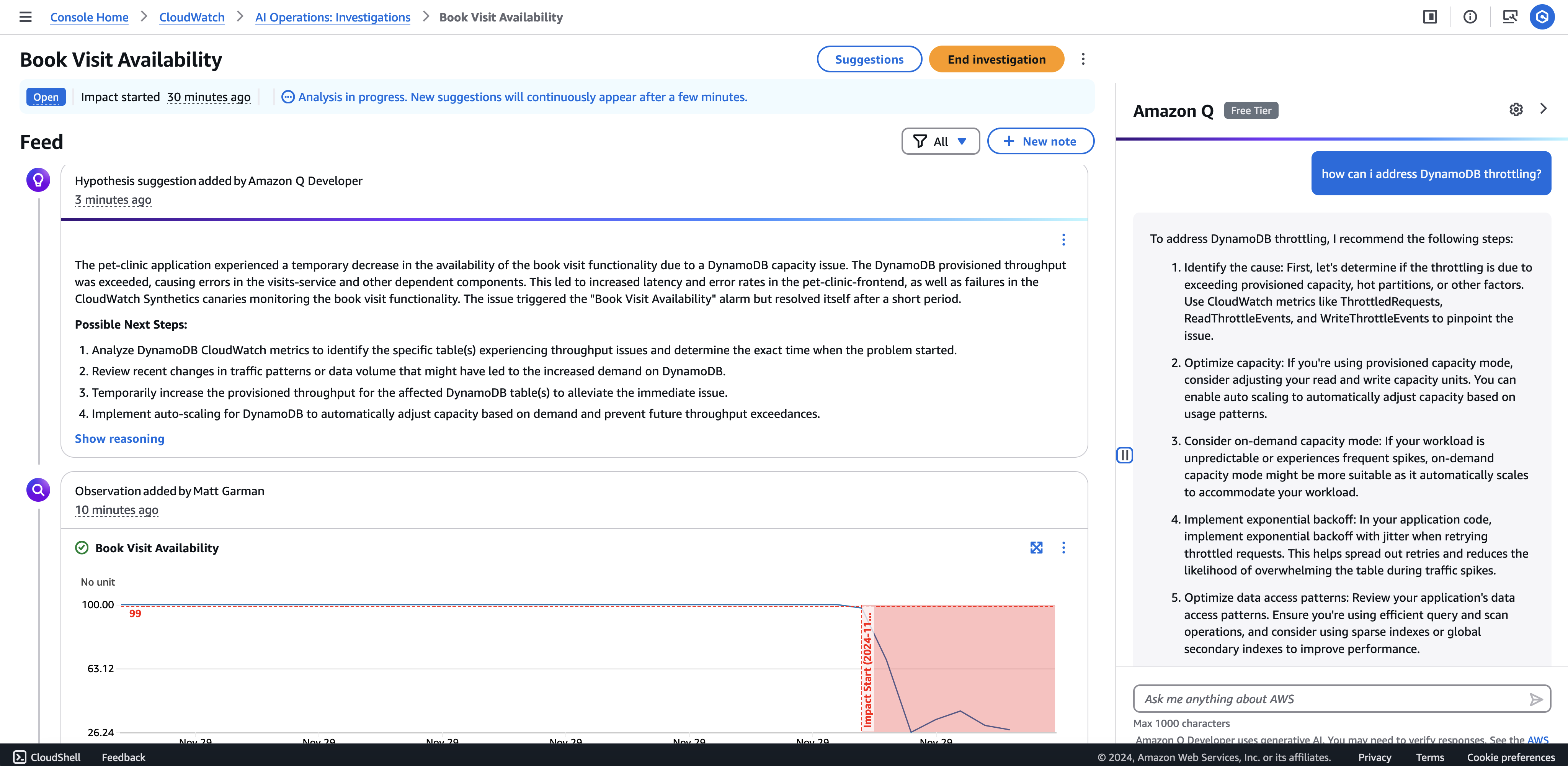This screenshot has height=766, width=1568.
Task: Expand the Book Visit Availability chart to fullscreen
Action: [x=1037, y=547]
